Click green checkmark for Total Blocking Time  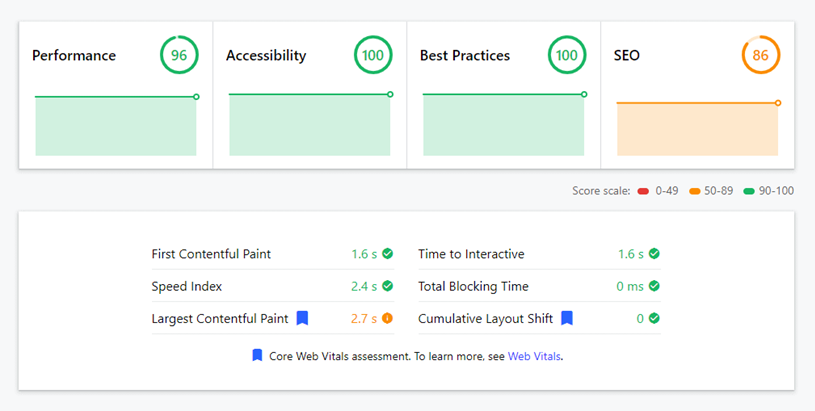[x=654, y=286]
